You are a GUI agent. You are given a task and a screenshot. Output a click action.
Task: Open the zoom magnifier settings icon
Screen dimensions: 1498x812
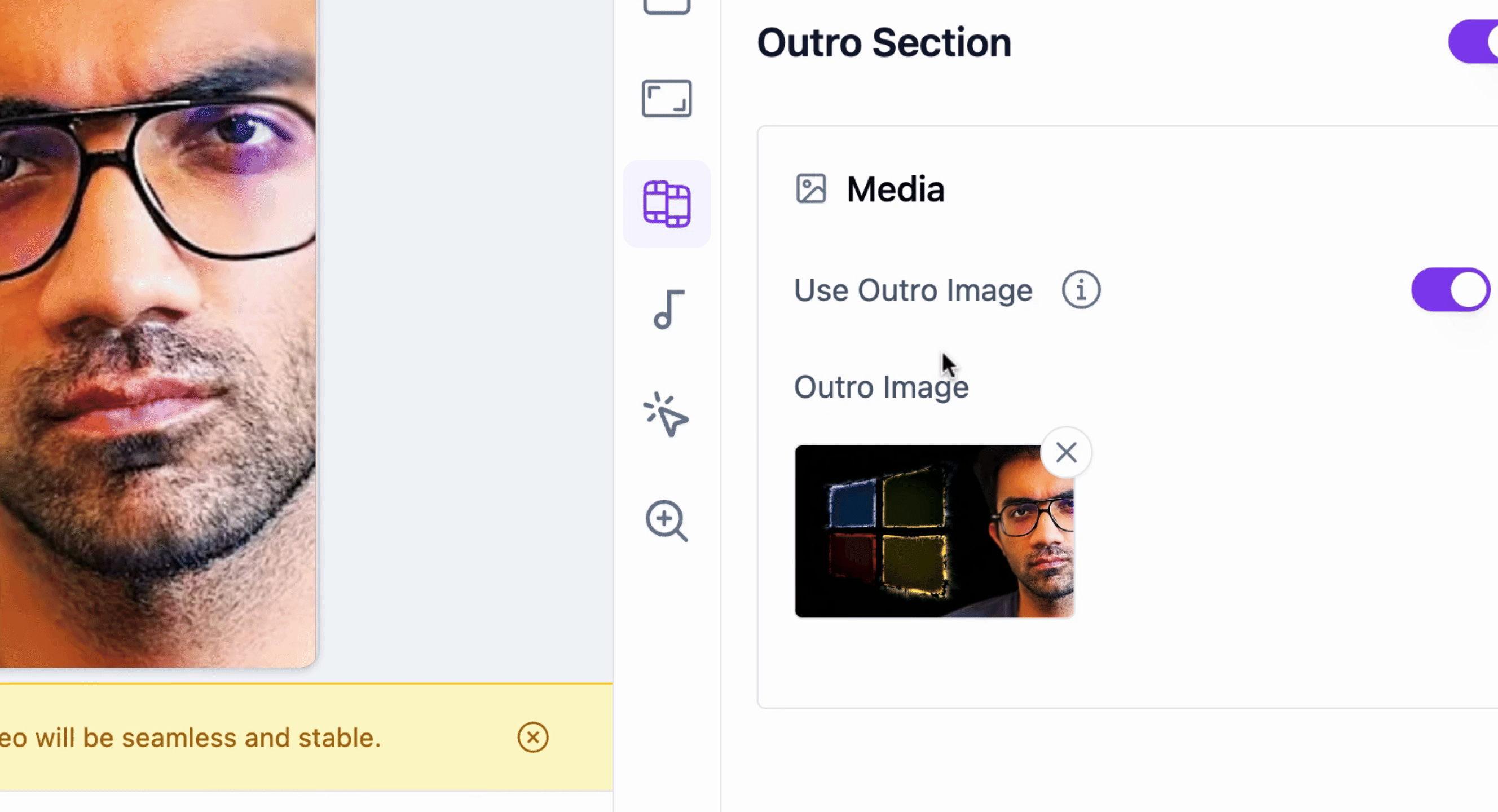(667, 520)
